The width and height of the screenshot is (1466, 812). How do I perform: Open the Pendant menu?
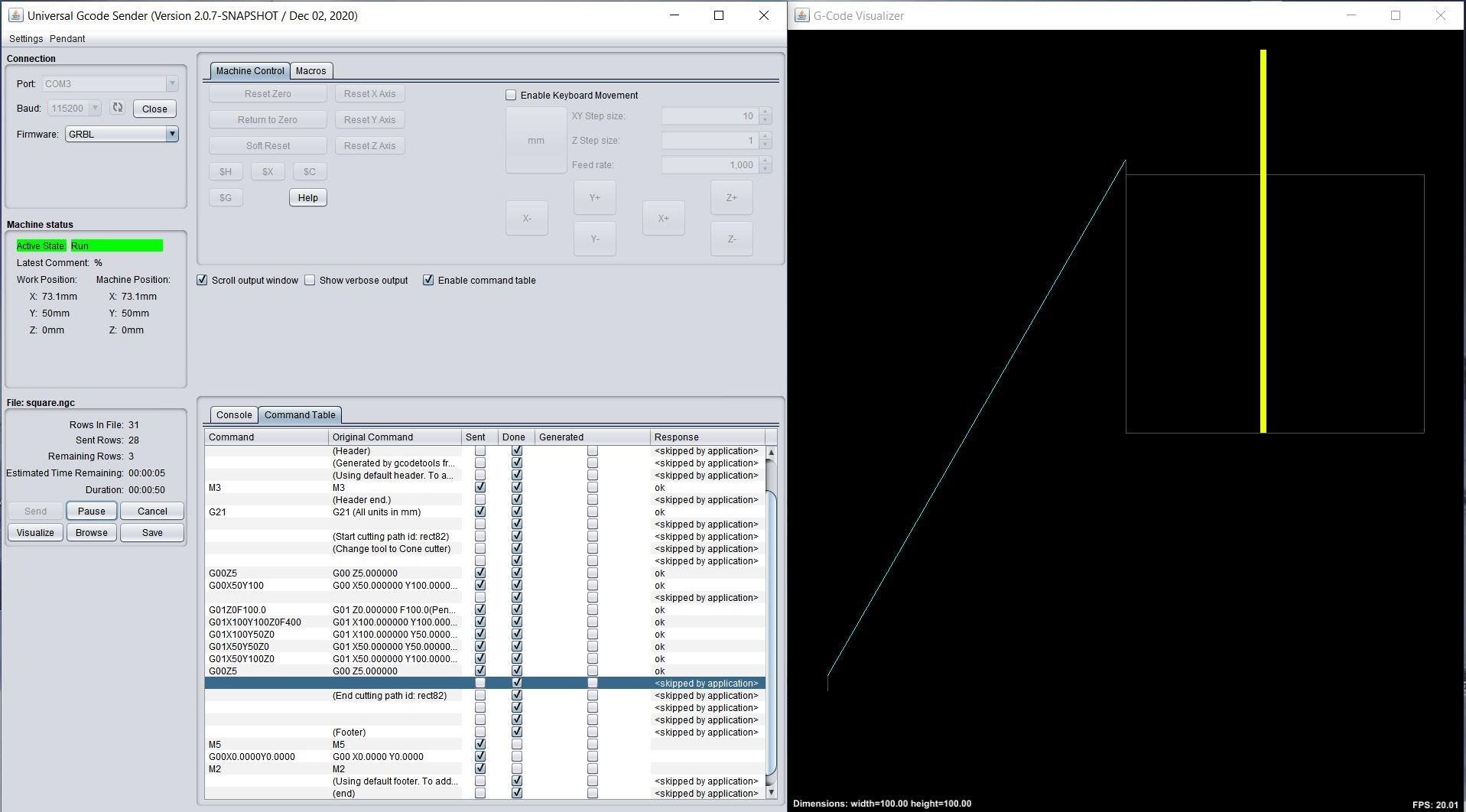(x=67, y=38)
